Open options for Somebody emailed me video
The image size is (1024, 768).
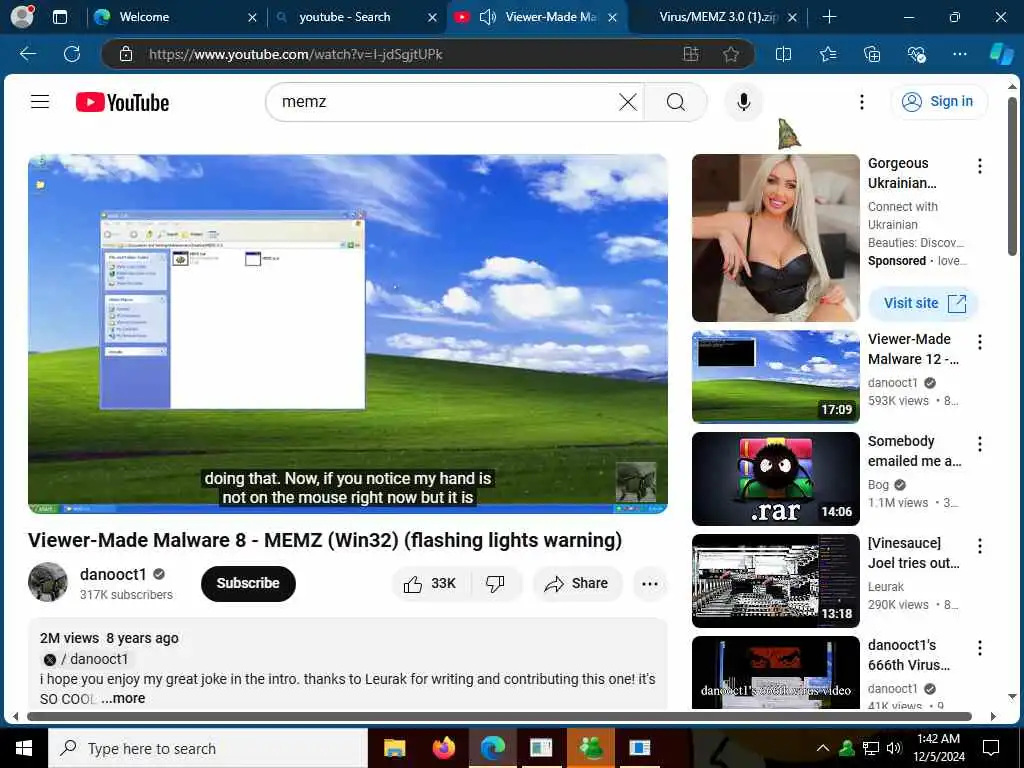(980, 444)
